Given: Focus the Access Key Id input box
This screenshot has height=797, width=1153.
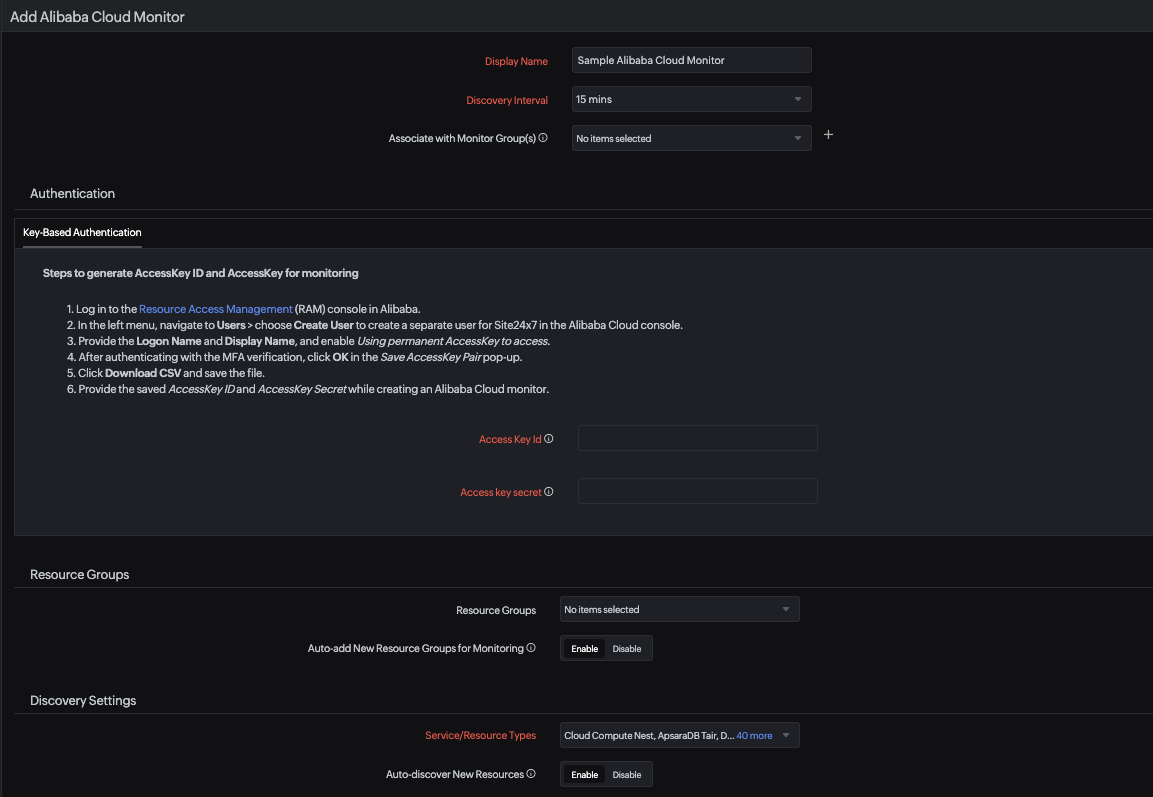Looking at the screenshot, I should pyautogui.click(x=697, y=437).
